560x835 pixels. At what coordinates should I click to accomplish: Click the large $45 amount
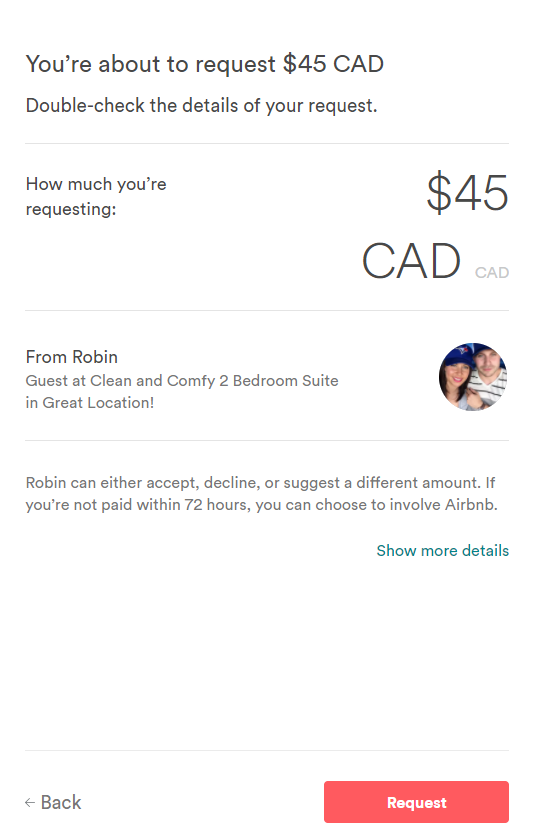[x=467, y=193]
